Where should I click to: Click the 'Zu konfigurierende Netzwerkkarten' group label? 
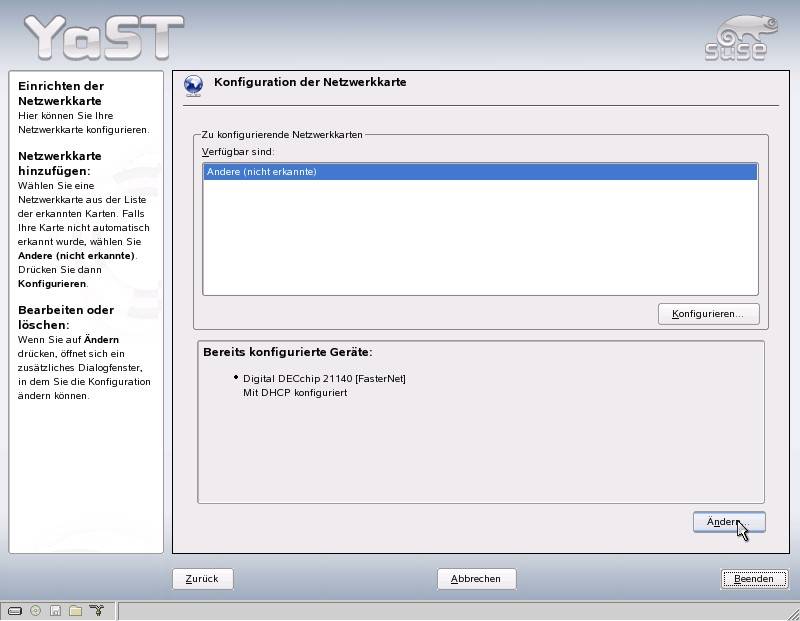click(x=282, y=135)
